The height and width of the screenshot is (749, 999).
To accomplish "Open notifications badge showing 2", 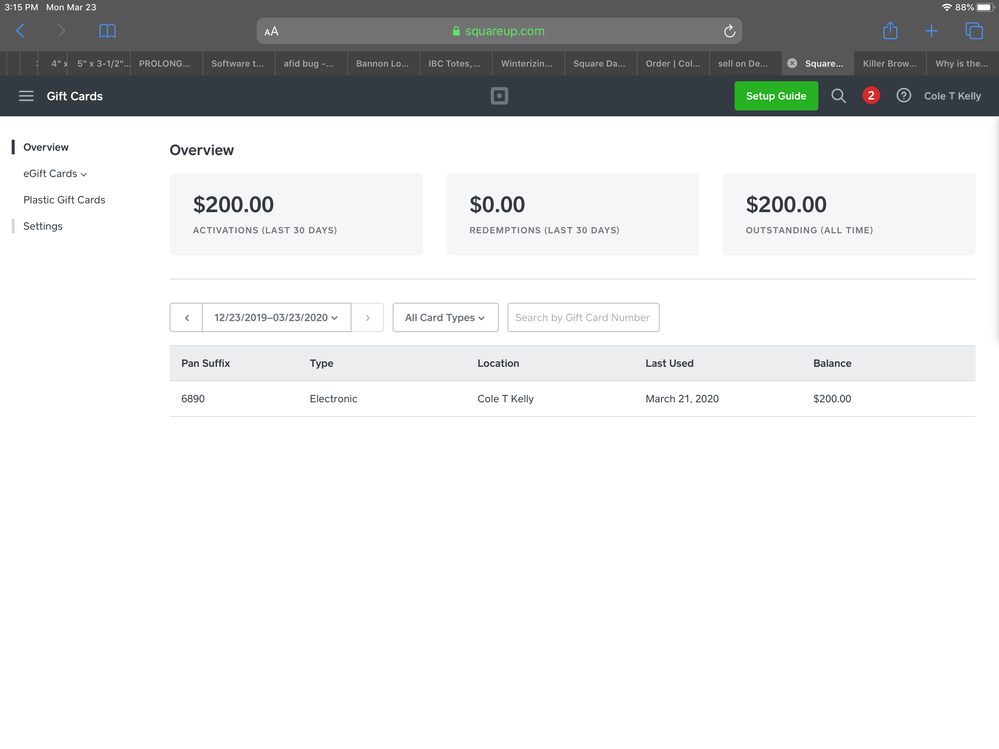I will 871,96.
